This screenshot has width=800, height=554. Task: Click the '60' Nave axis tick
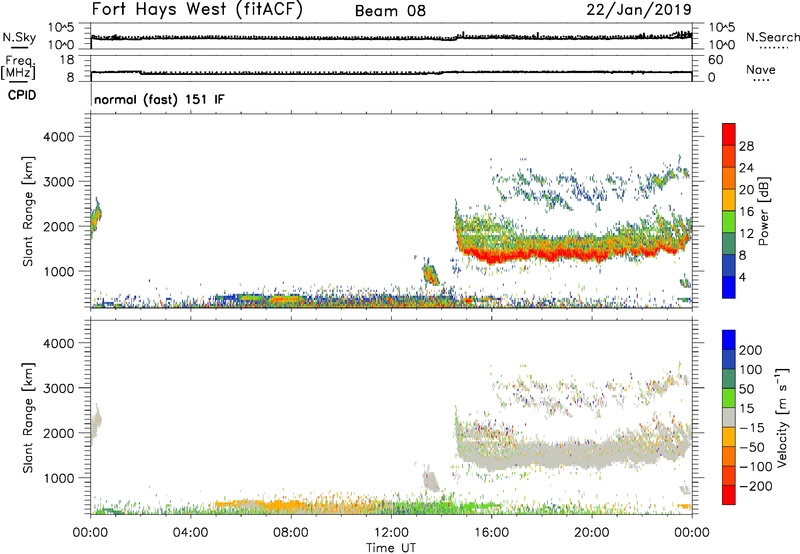[x=715, y=60]
